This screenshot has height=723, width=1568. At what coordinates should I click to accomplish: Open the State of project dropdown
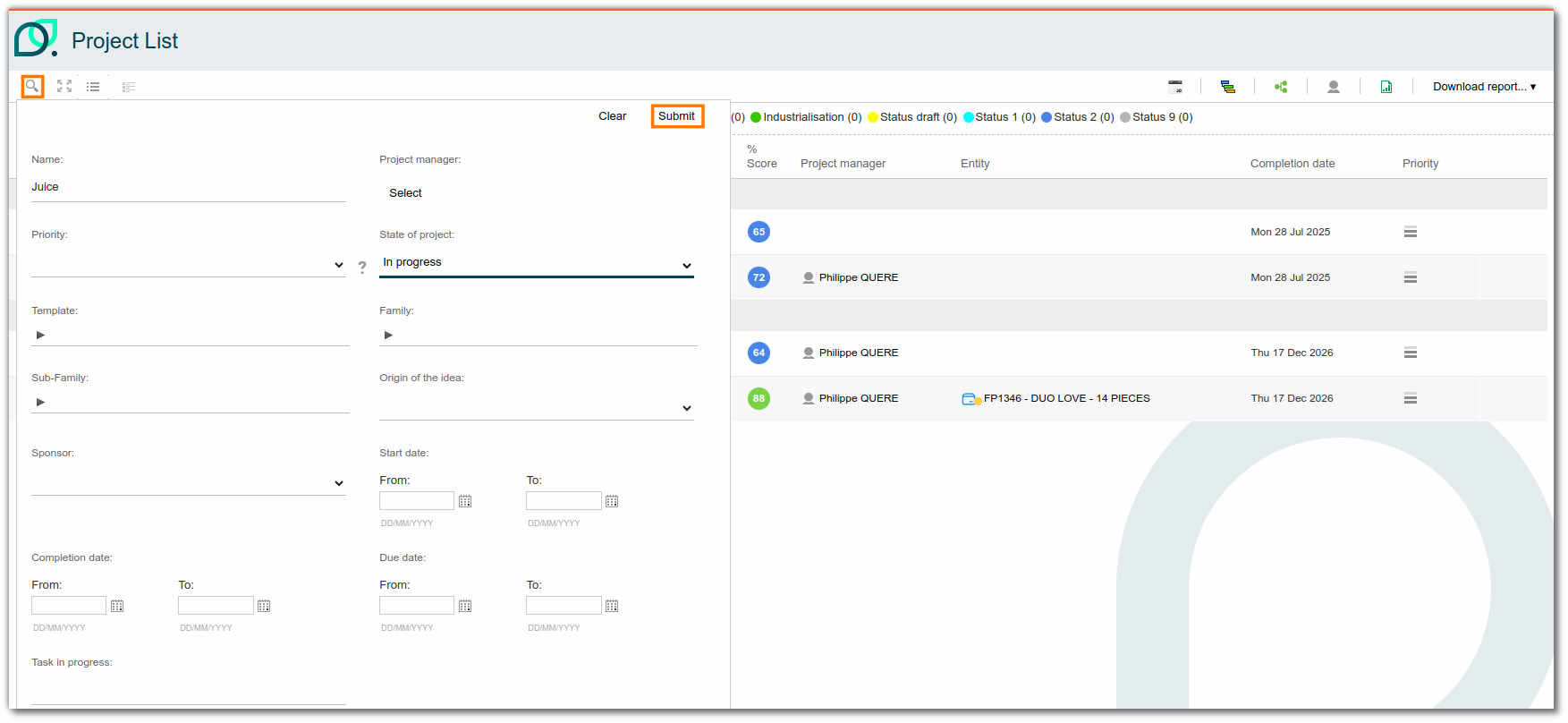tap(537, 263)
